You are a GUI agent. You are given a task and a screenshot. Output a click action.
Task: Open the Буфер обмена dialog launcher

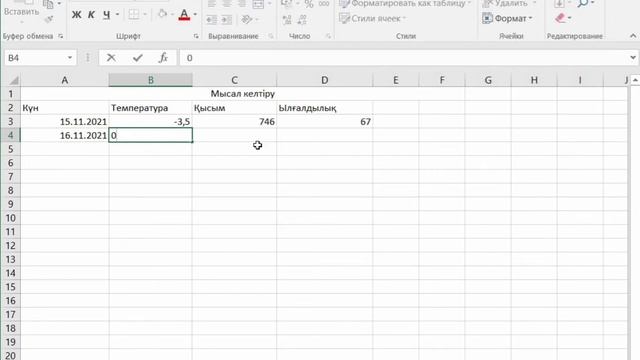pyautogui.click(x=61, y=36)
